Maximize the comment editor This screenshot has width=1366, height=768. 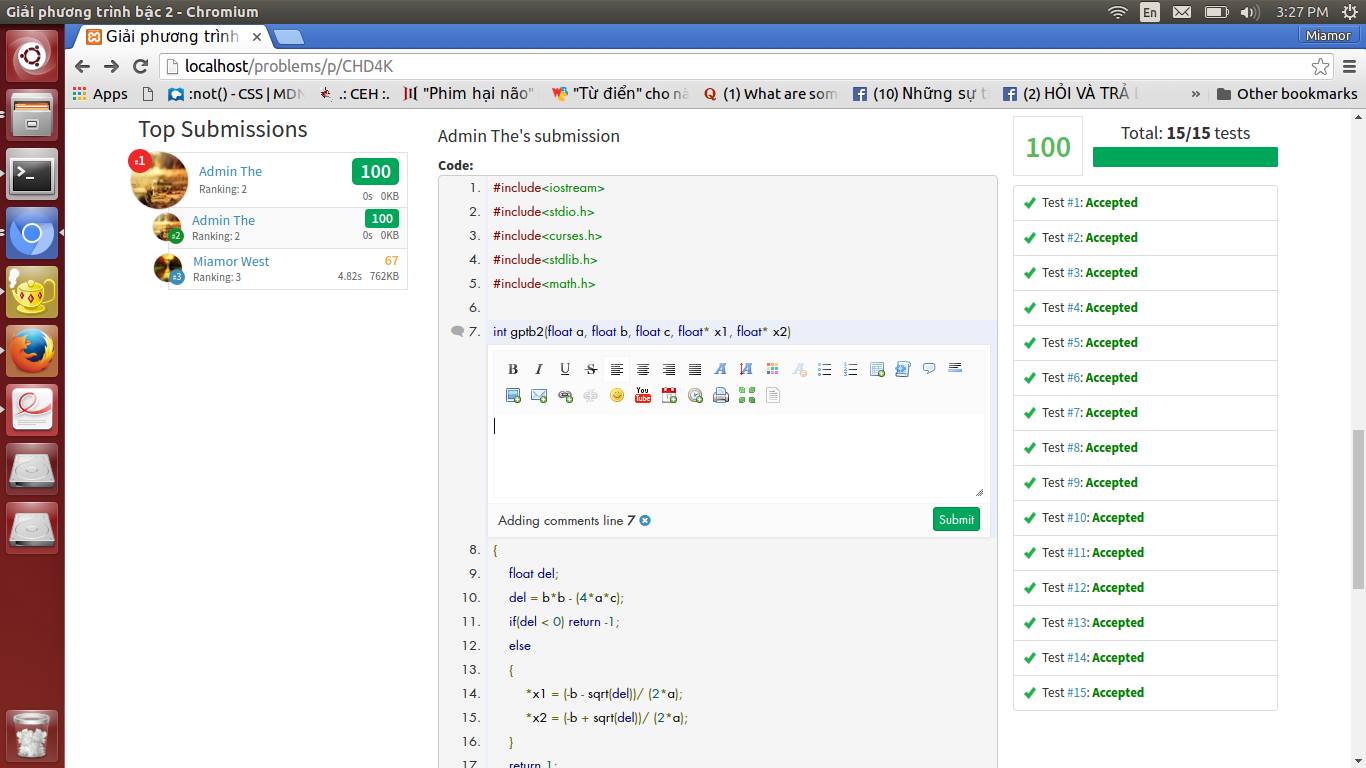(x=747, y=396)
